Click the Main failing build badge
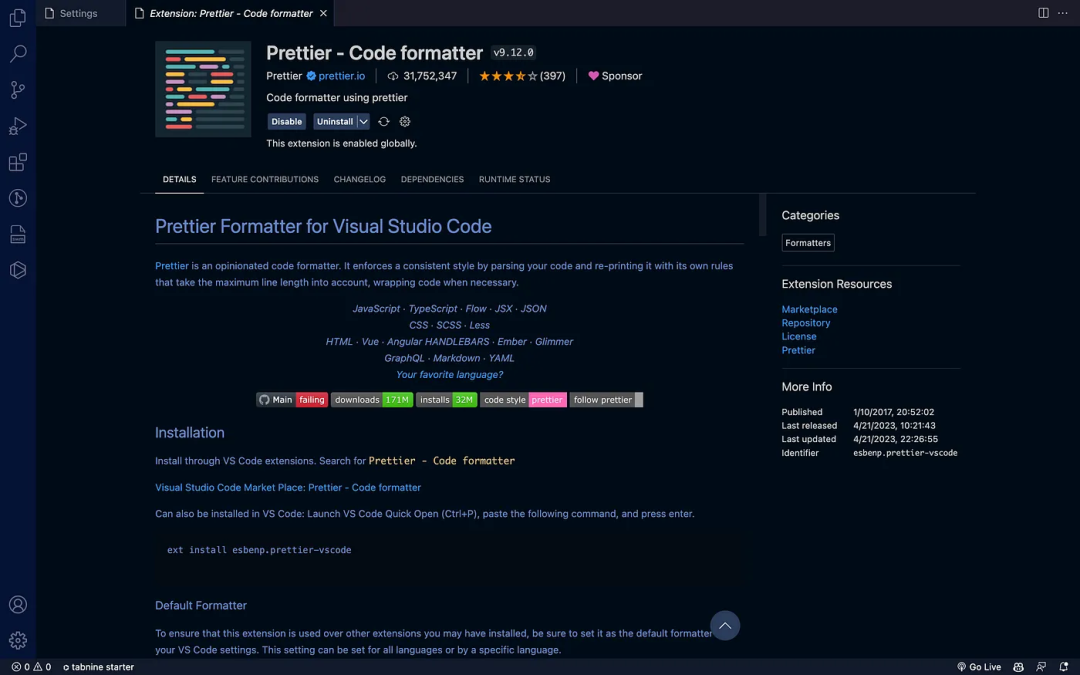The image size is (1080, 675). (x=291, y=399)
